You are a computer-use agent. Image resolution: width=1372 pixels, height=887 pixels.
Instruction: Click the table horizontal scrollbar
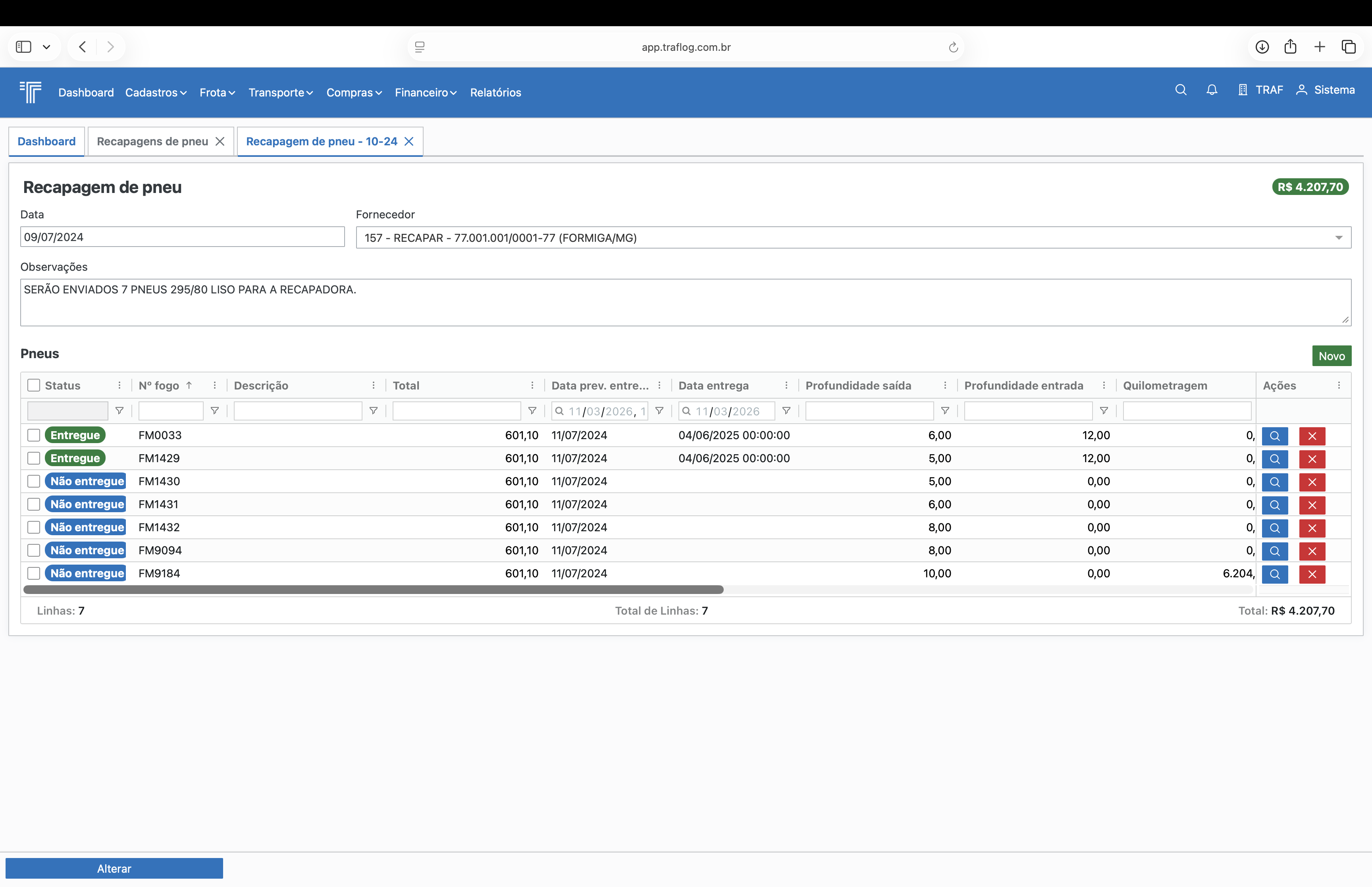[x=373, y=590]
